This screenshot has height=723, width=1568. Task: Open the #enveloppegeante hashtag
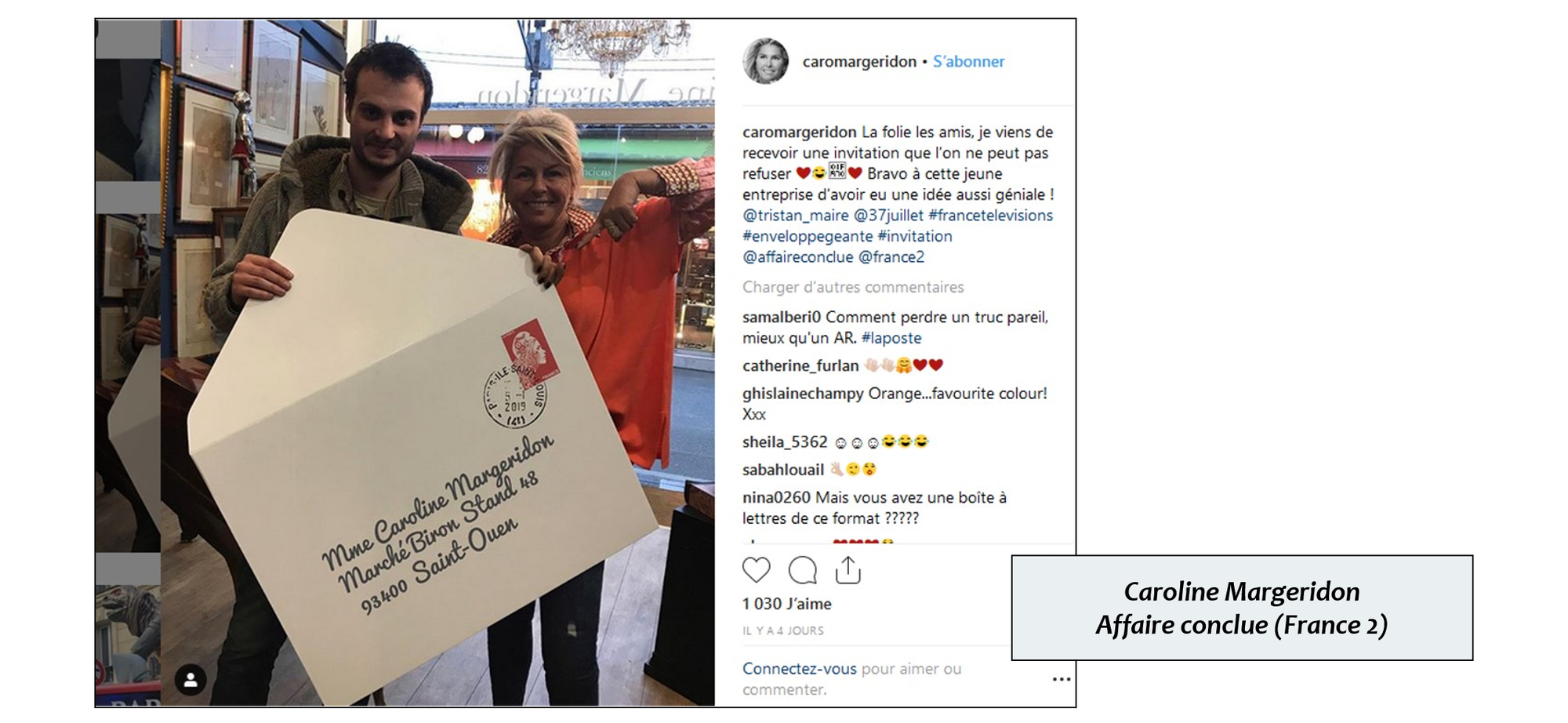(808, 236)
